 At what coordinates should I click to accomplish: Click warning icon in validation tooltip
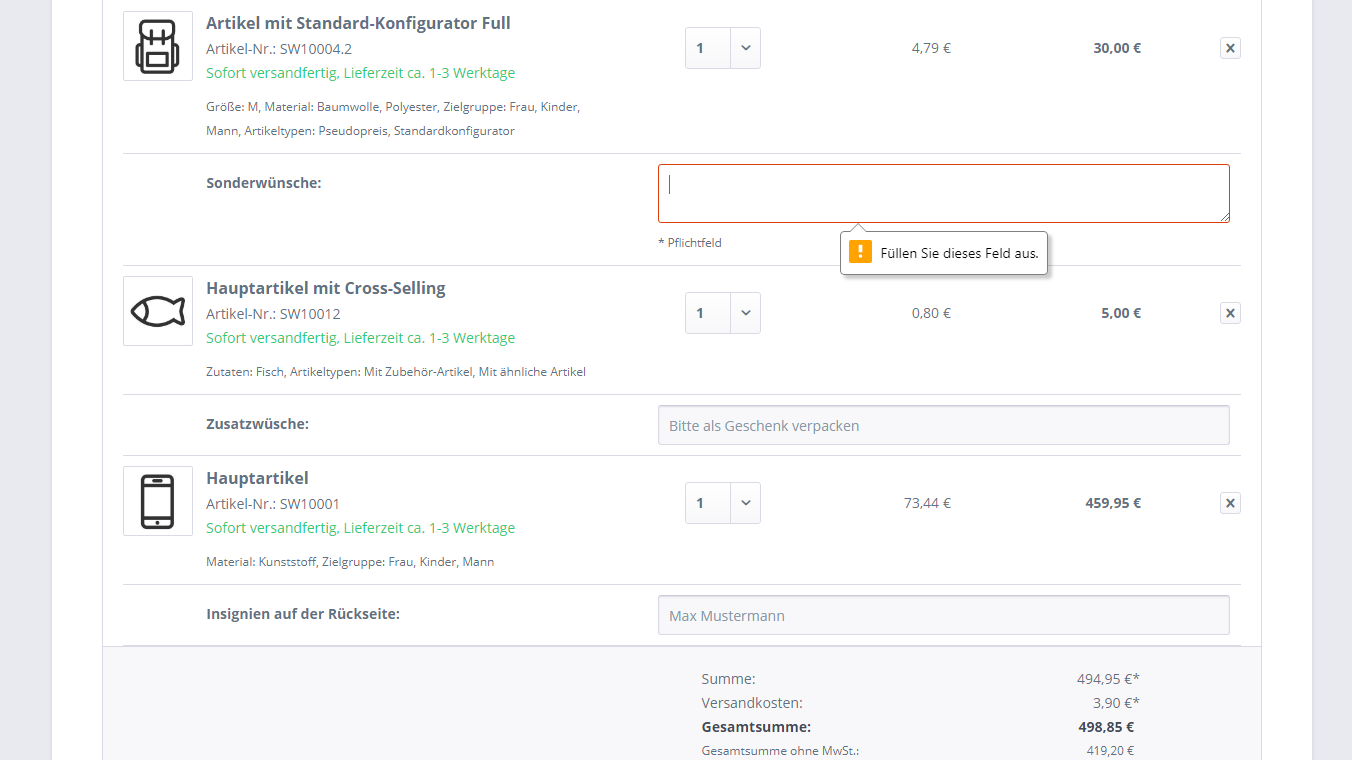coord(860,252)
